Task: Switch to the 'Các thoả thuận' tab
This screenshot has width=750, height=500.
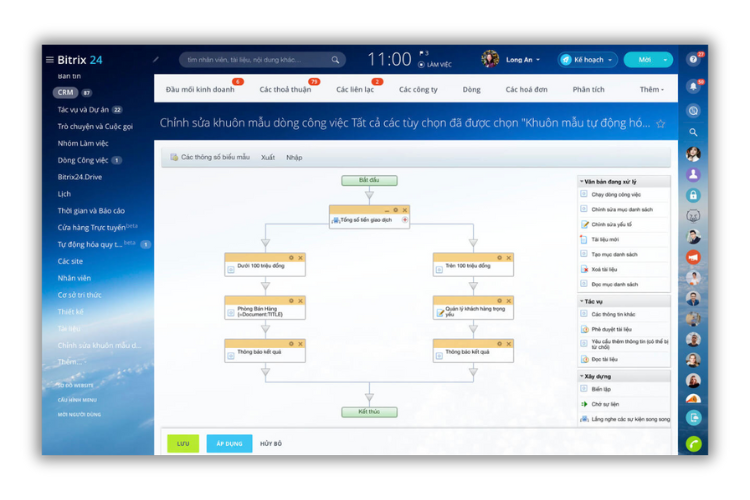Action: click(x=285, y=89)
